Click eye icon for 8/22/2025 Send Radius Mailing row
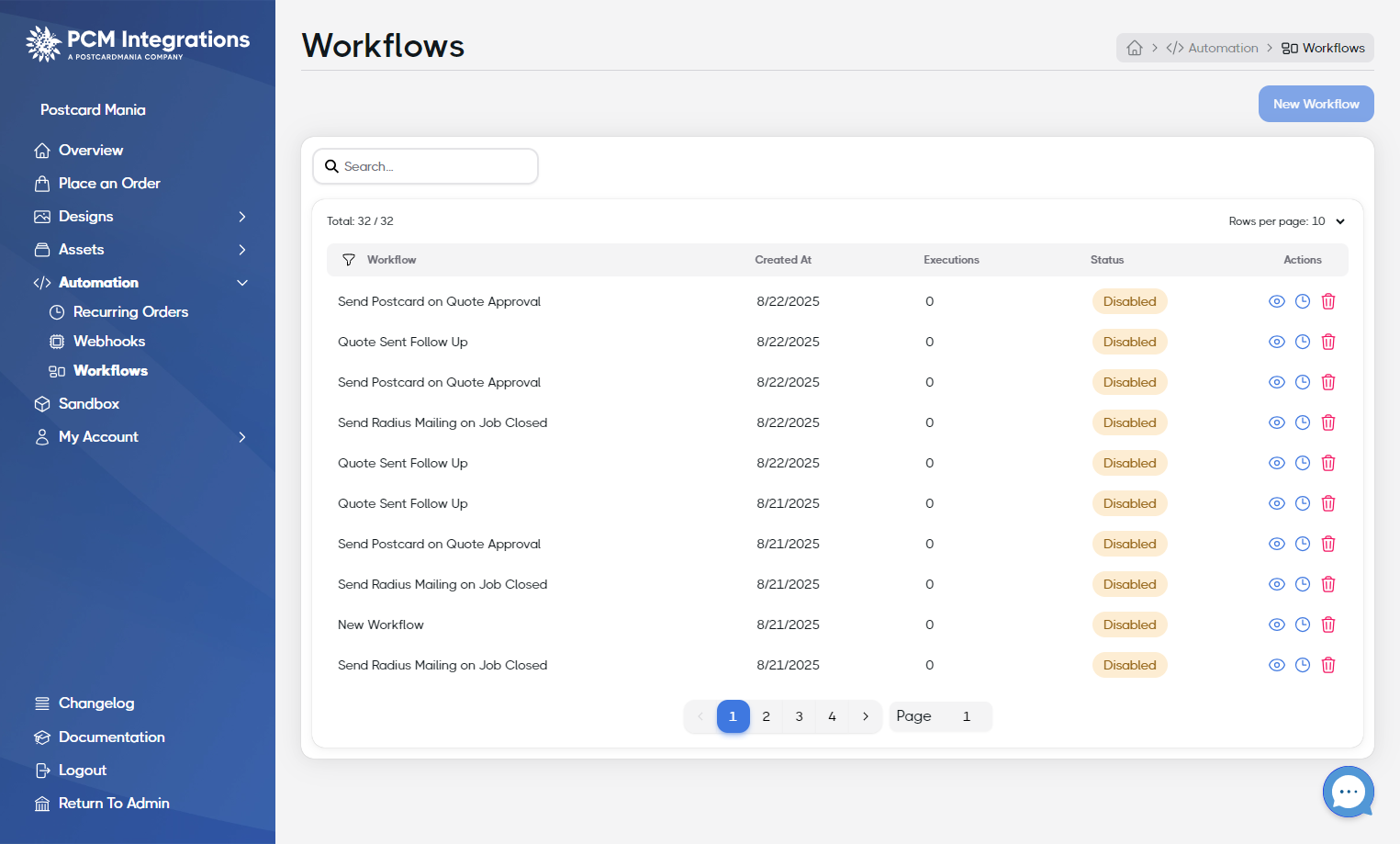The image size is (1400, 844). pyautogui.click(x=1276, y=422)
